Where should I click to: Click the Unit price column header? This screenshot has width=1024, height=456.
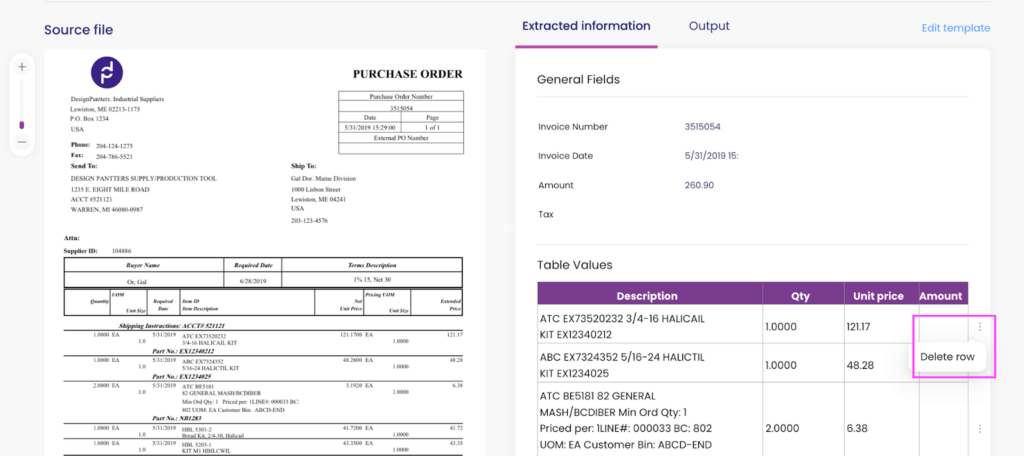coord(878,296)
